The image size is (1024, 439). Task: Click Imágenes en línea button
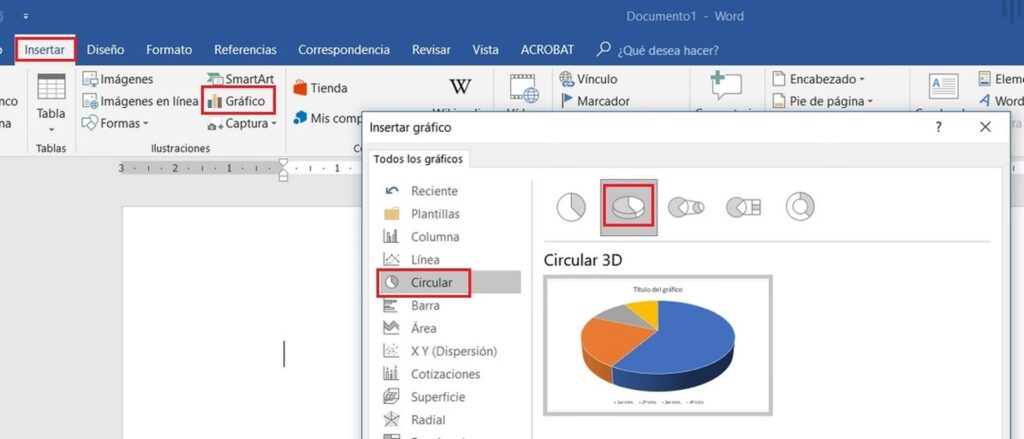point(140,101)
